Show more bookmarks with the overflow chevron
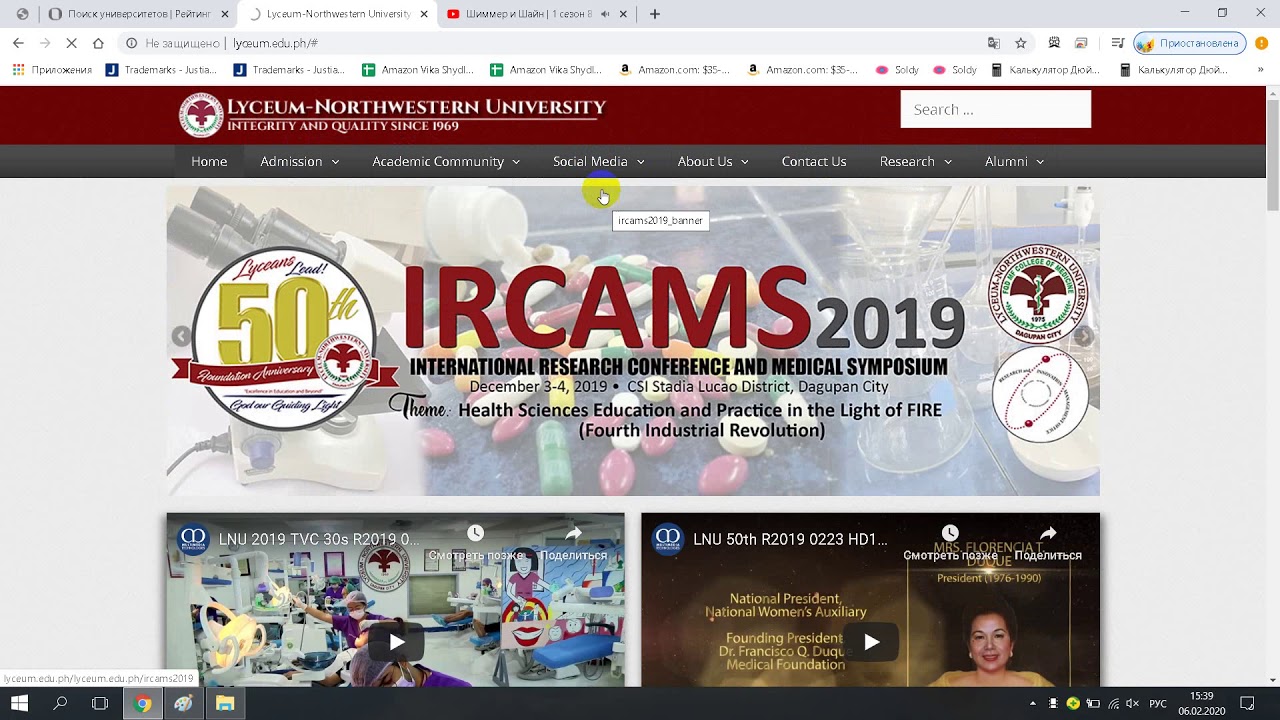The height and width of the screenshot is (720, 1280). pos(1260,70)
